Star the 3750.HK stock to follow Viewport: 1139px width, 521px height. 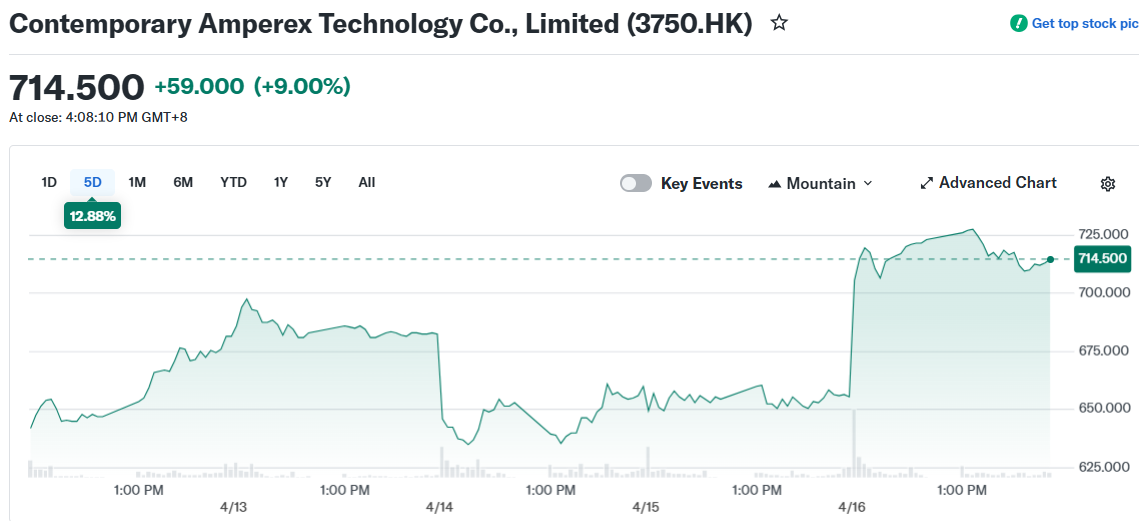(x=779, y=23)
